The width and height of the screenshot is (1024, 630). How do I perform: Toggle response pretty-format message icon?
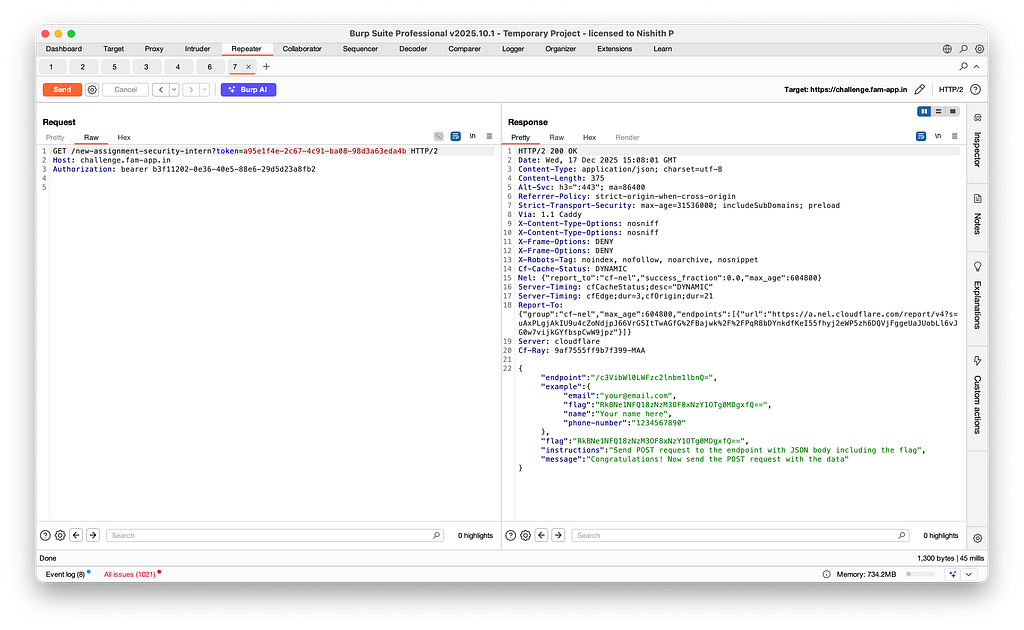921,136
